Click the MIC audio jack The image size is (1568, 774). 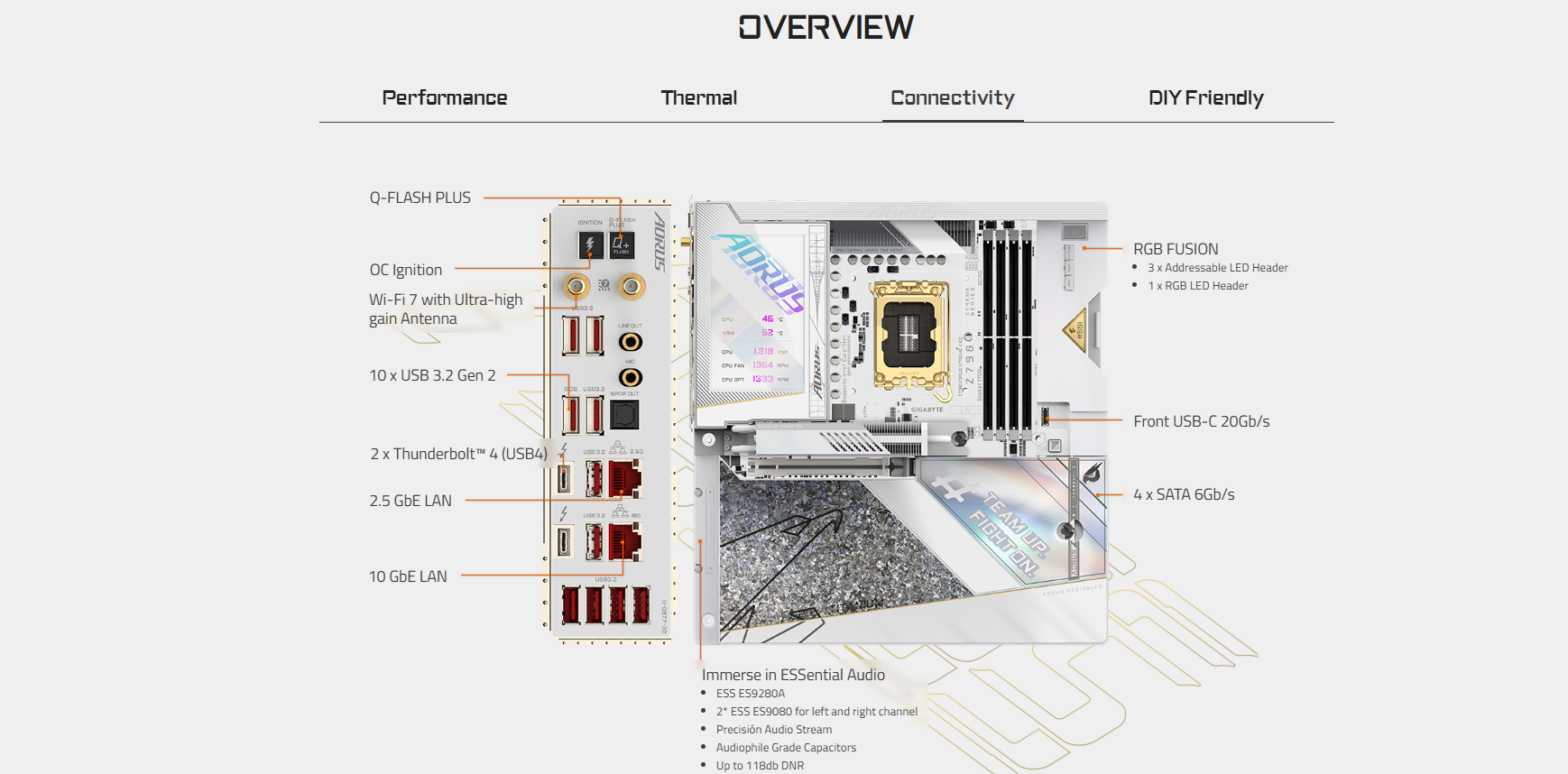pos(631,377)
